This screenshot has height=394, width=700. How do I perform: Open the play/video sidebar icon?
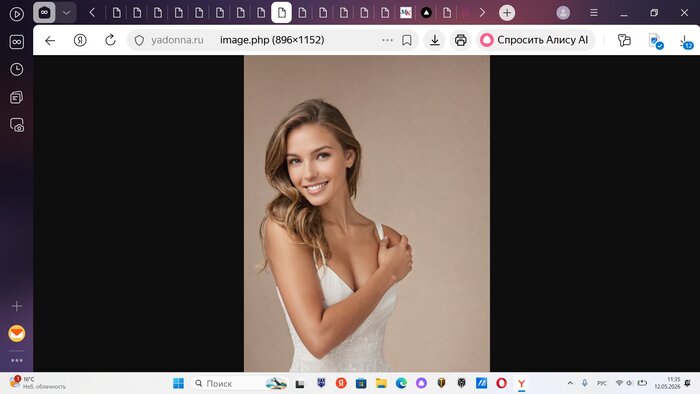coord(17,14)
